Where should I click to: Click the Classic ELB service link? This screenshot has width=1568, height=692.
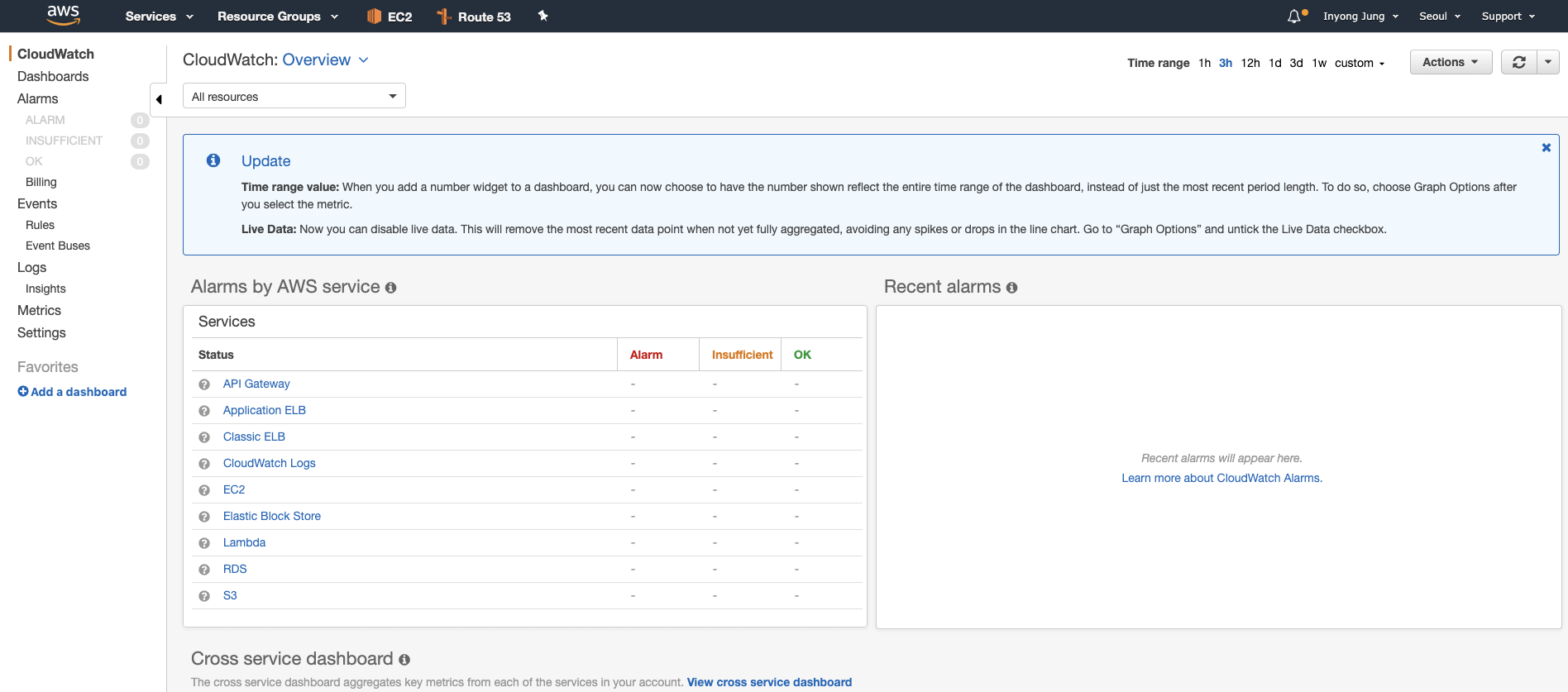pos(254,437)
